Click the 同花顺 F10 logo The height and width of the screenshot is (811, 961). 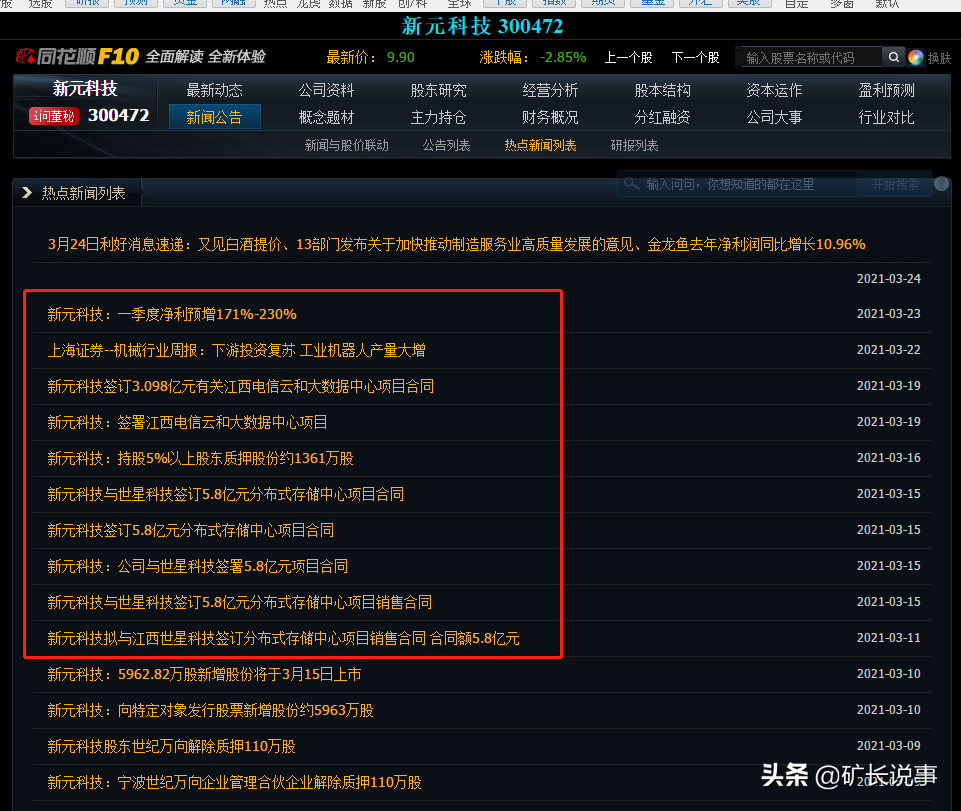click(78, 56)
